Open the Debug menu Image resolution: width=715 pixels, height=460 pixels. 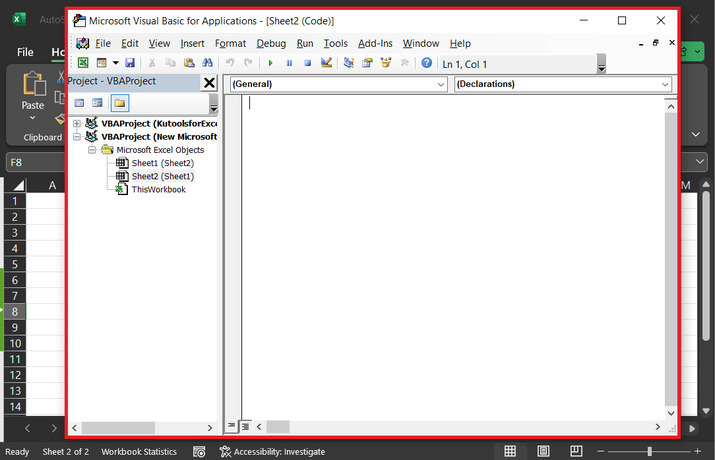270,44
